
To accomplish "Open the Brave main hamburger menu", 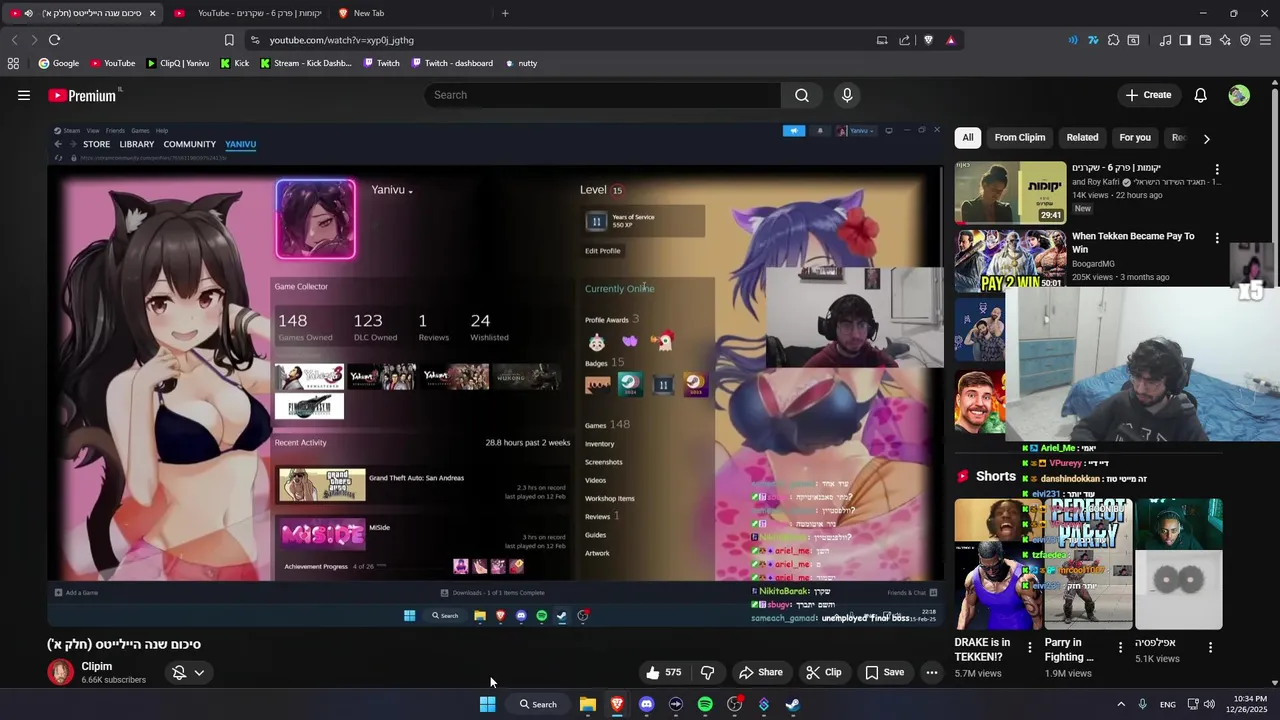I will (x=1265, y=40).
